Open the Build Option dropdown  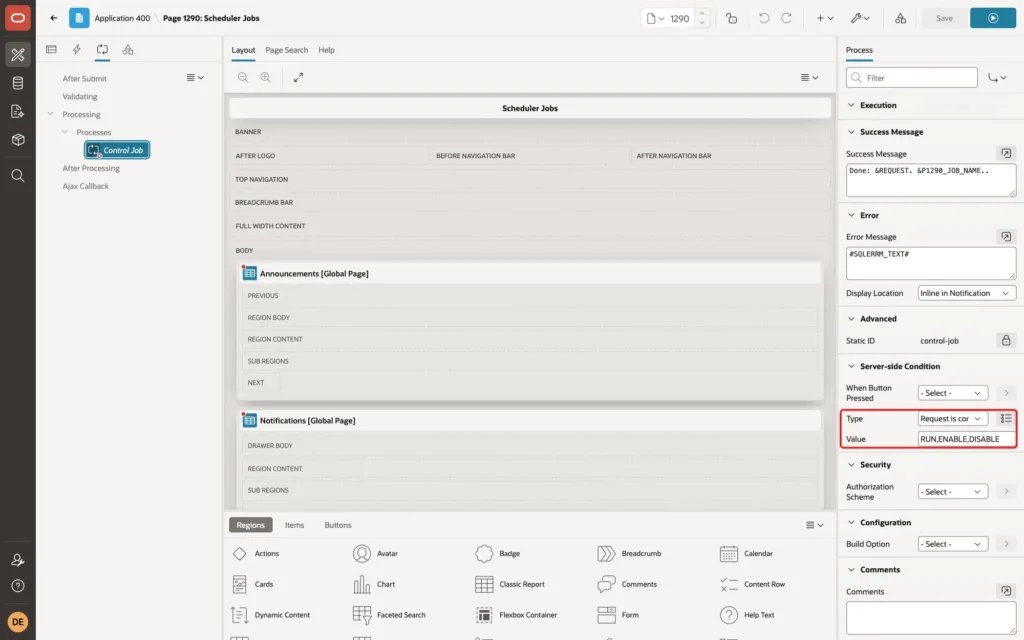(x=952, y=544)
